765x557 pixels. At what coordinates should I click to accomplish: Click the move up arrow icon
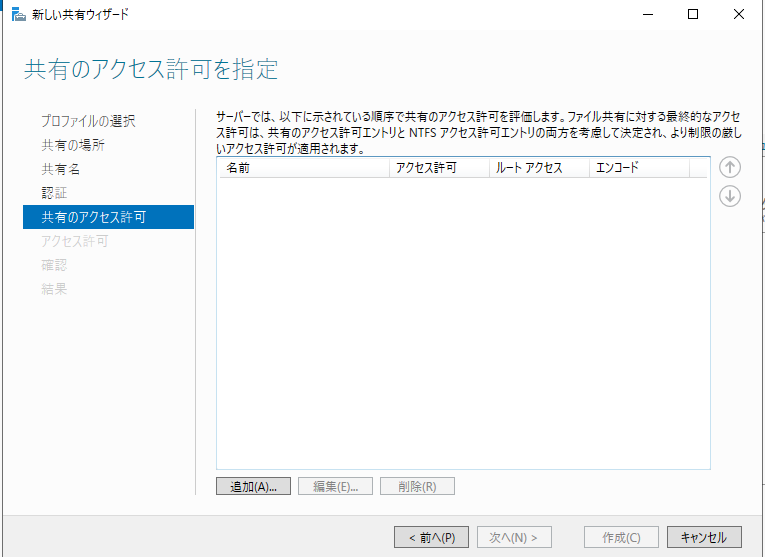730,168
